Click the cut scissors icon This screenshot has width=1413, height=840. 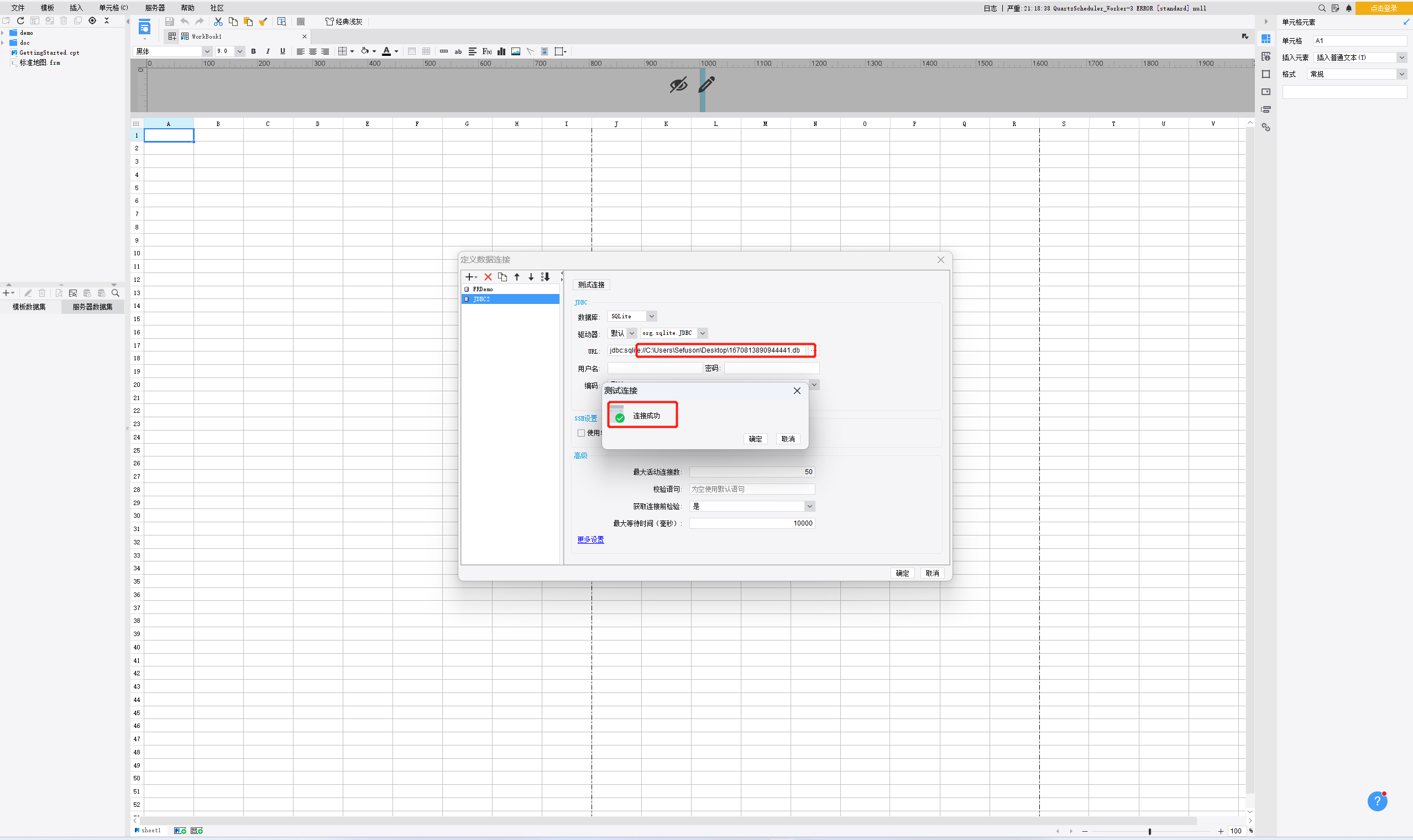click(218, 22)
